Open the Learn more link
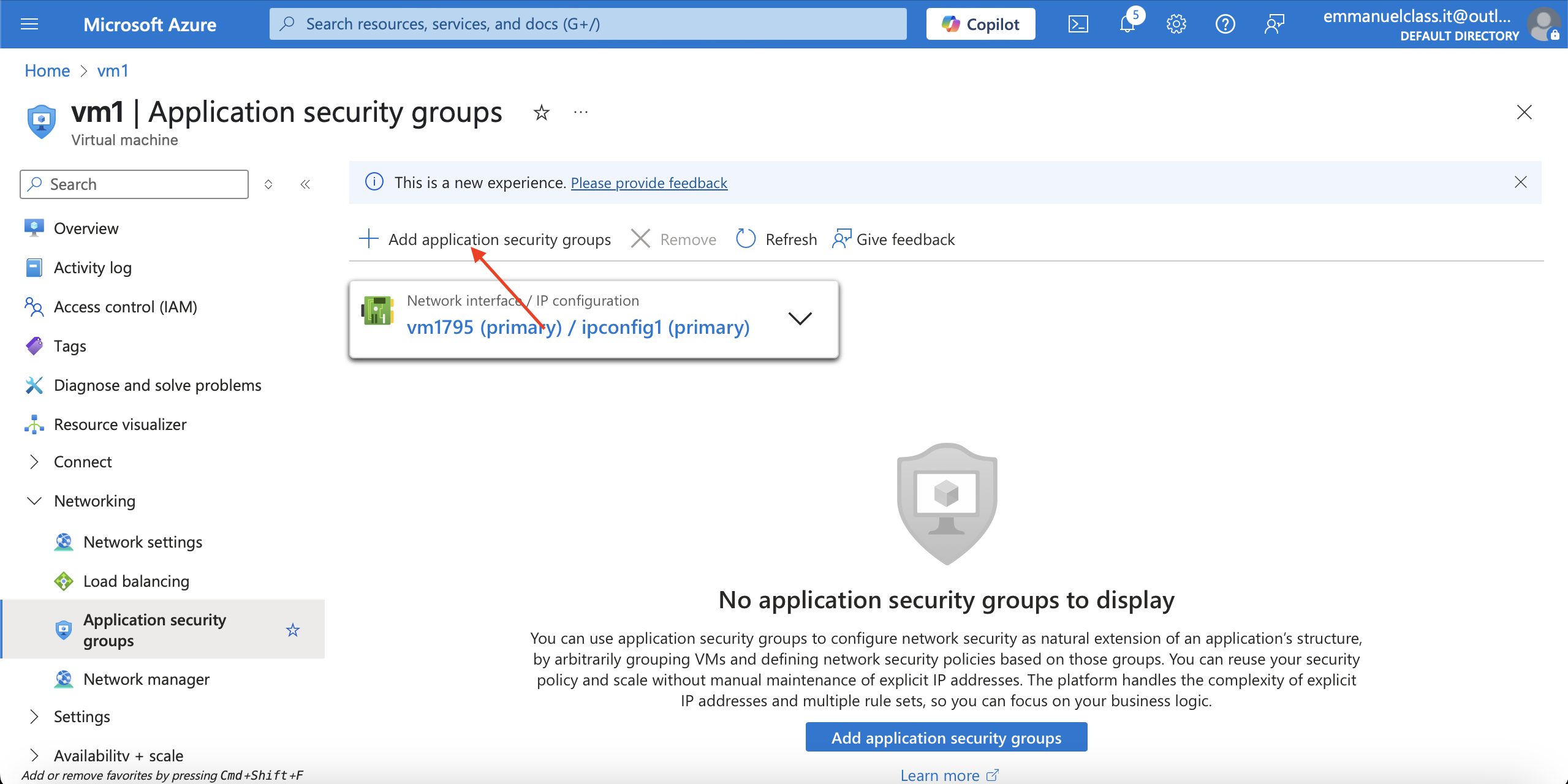 [x=949, y=775]
